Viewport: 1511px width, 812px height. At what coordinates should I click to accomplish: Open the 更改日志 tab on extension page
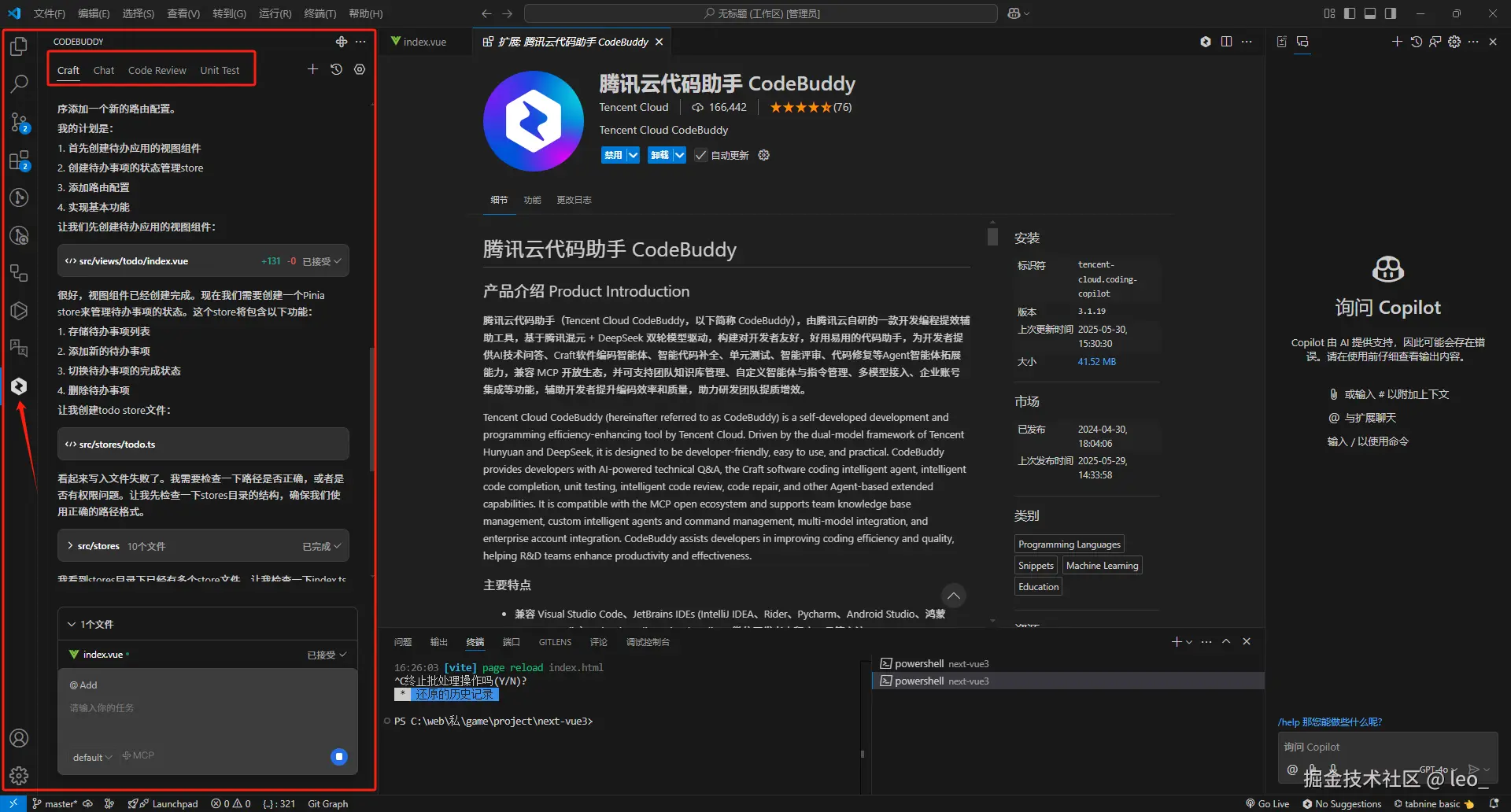574,200
